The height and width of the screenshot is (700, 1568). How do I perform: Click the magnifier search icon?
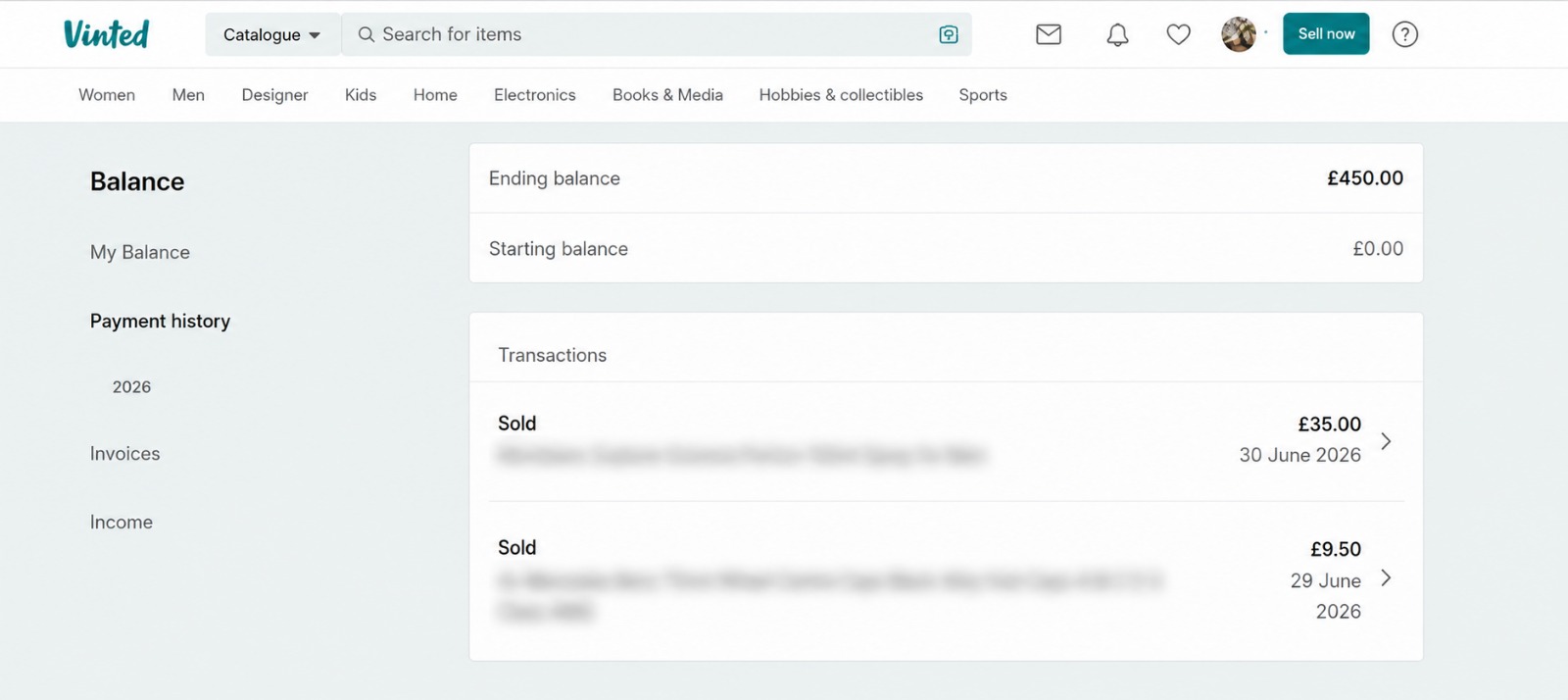[366, 34]
